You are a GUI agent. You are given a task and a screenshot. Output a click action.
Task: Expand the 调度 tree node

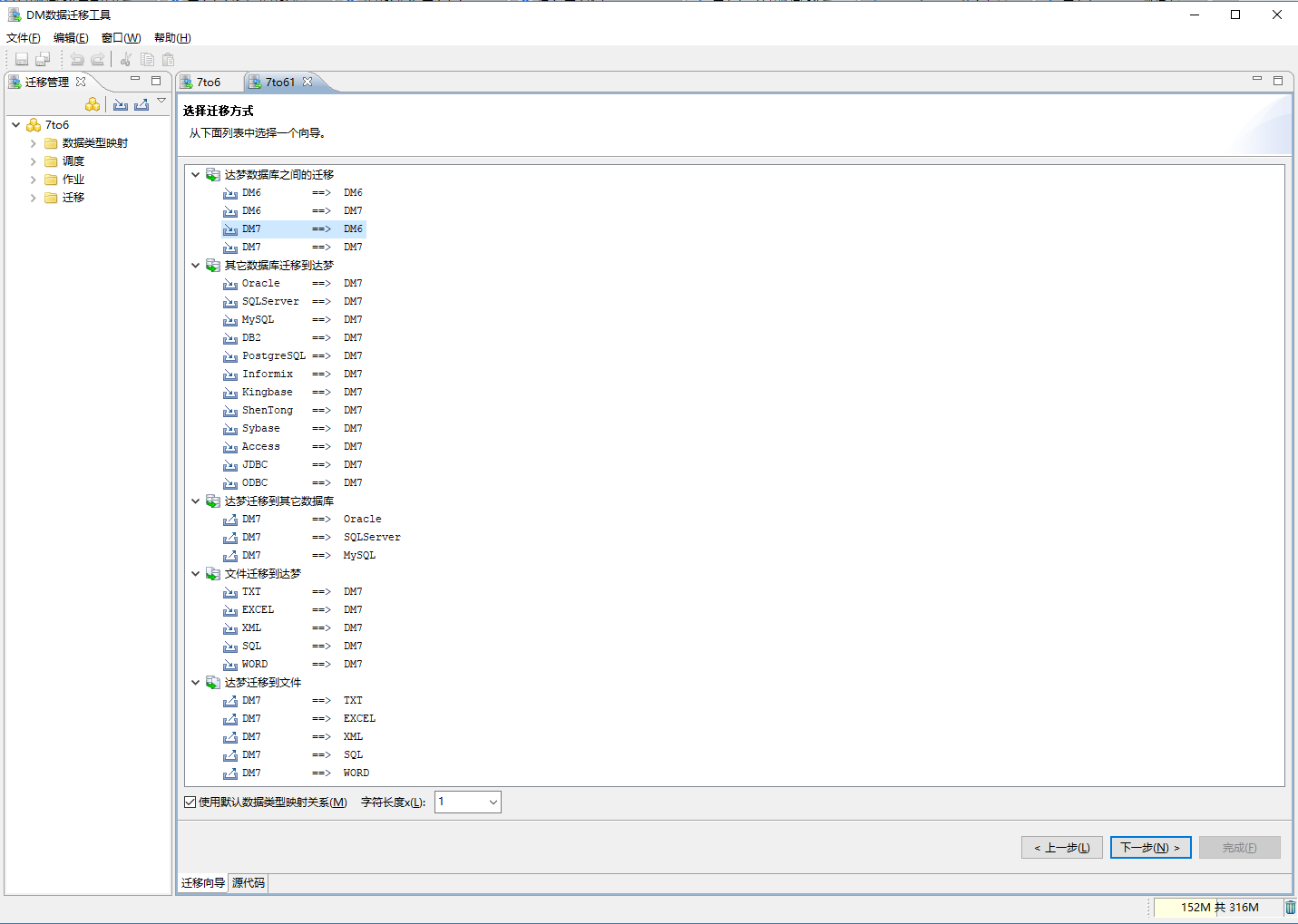coord(34,161)
